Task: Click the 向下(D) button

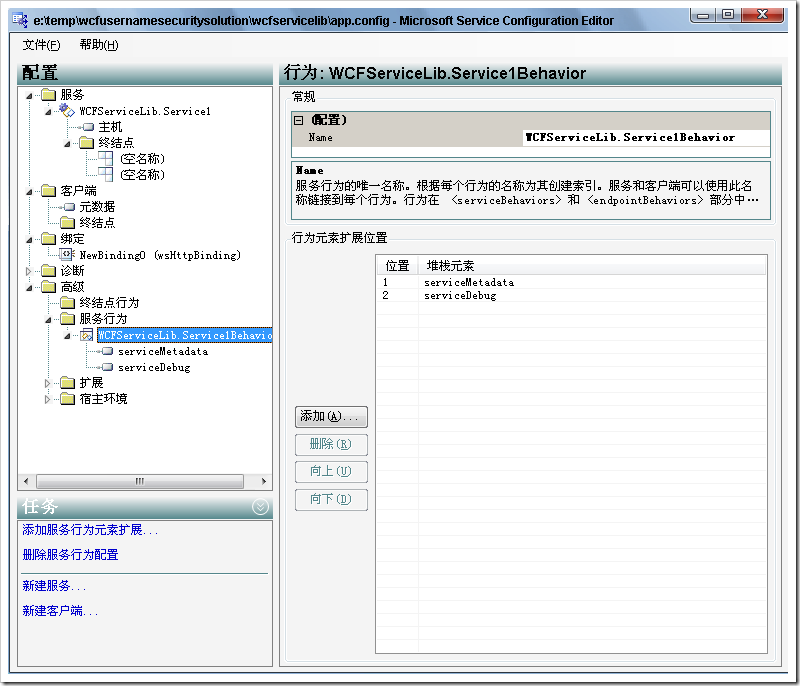Action: (x=331, y=499)
